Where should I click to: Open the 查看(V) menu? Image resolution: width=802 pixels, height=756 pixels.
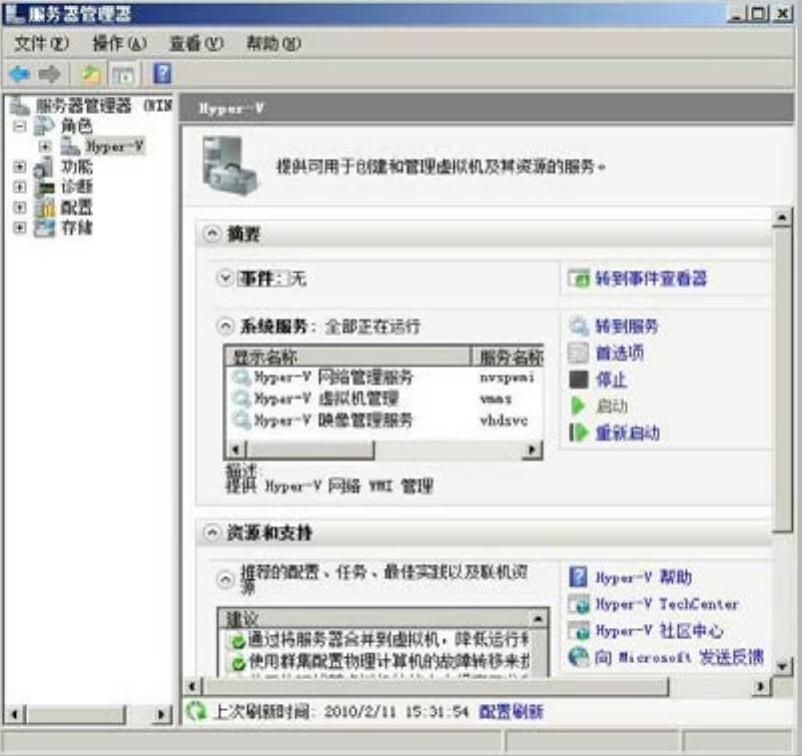[x=196, y=43]
